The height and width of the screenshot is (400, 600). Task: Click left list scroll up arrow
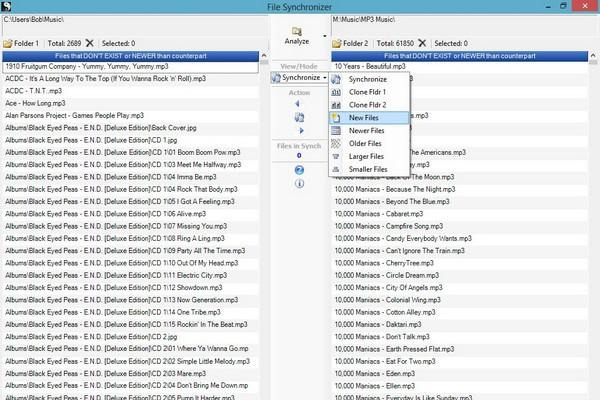264,56
